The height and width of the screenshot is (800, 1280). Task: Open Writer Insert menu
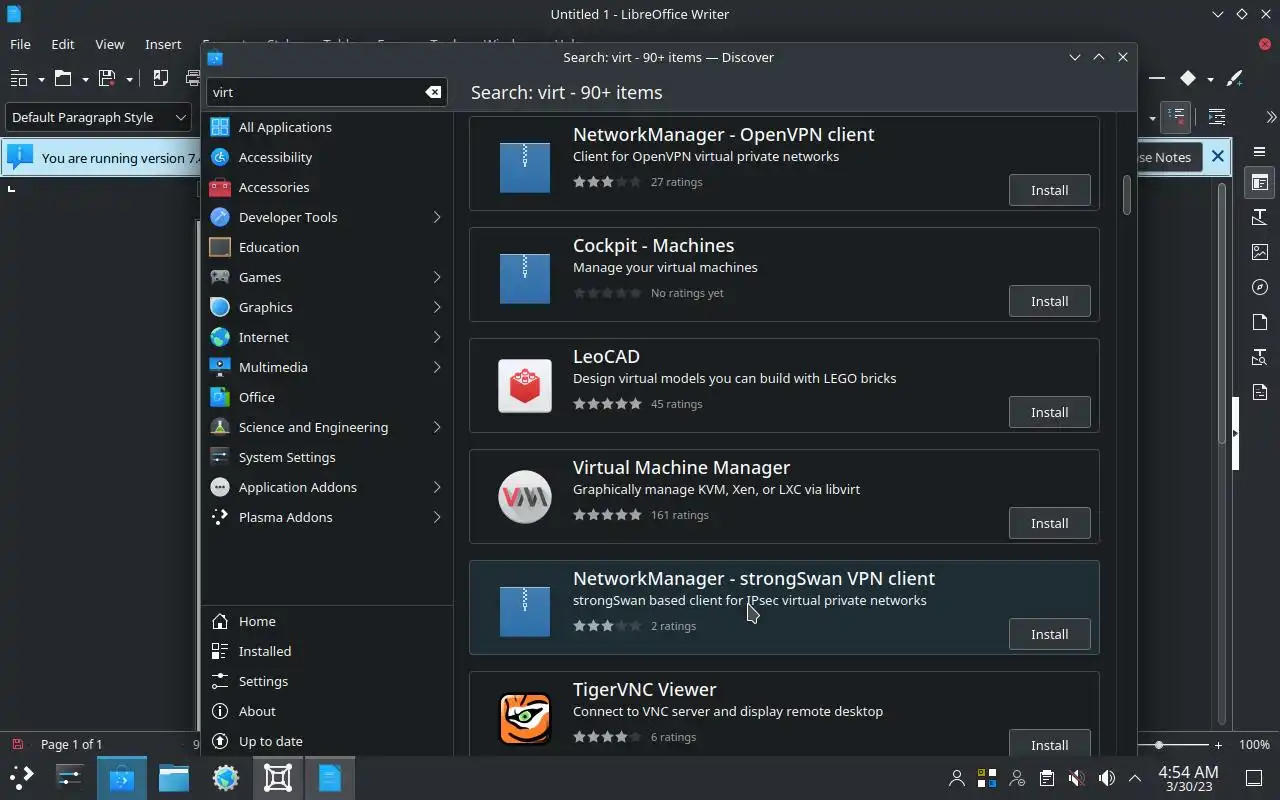(x=163, y=44)
